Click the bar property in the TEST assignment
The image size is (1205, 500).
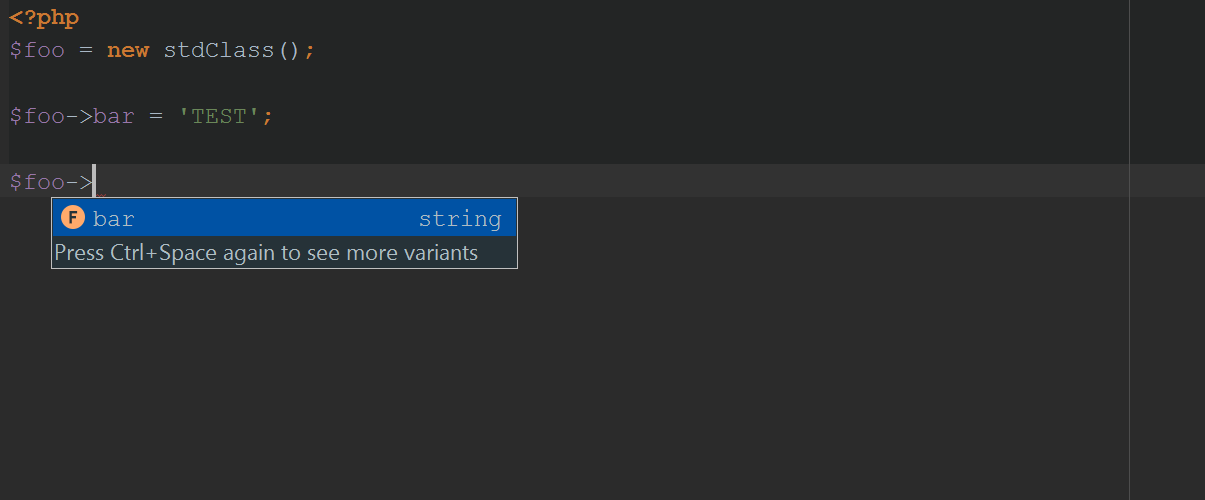(114, 116)
